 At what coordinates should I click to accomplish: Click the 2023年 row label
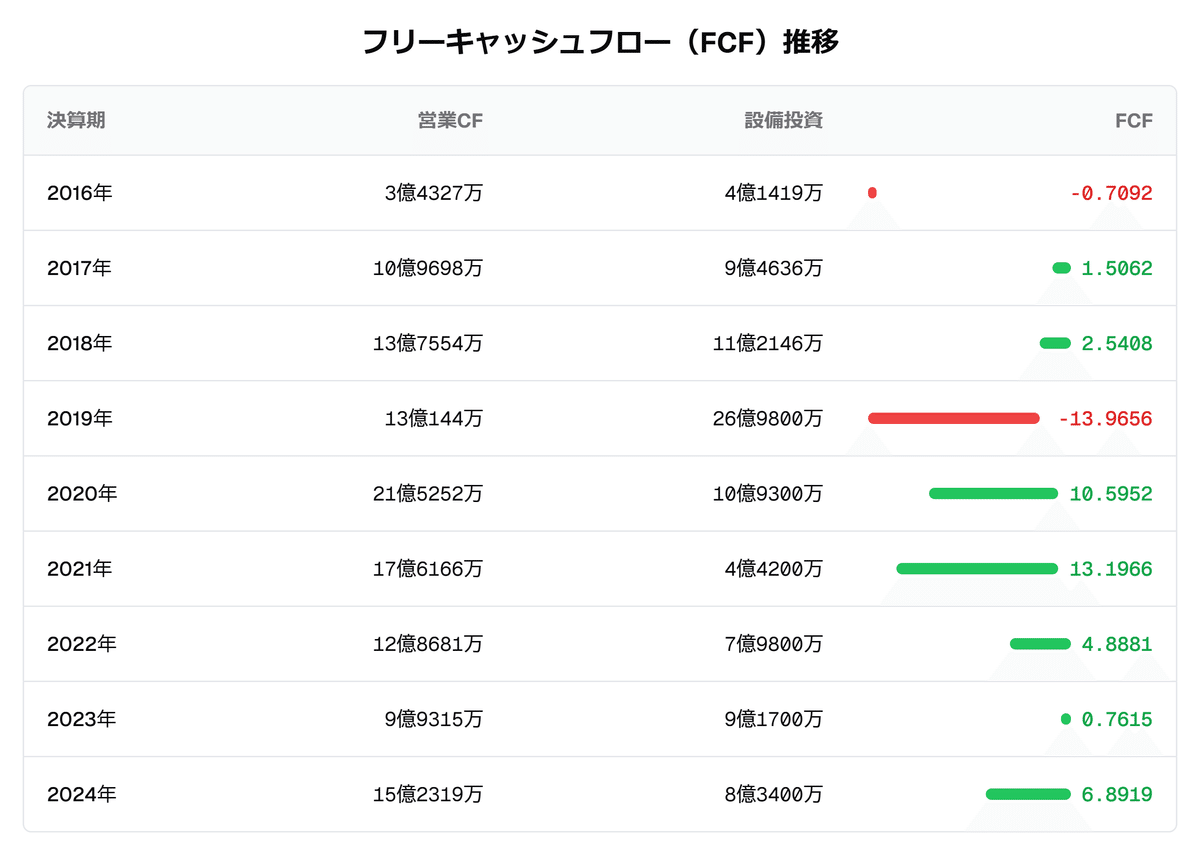[x=81, y=720]
